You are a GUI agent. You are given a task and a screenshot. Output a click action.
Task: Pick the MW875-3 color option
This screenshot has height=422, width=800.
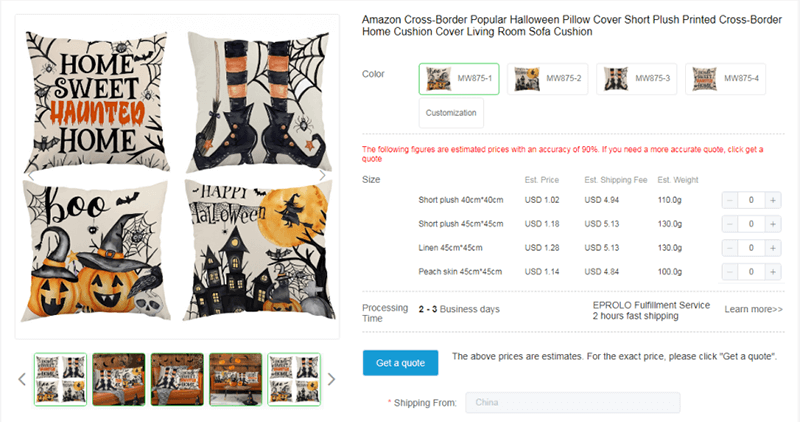(x=636, y=79)
